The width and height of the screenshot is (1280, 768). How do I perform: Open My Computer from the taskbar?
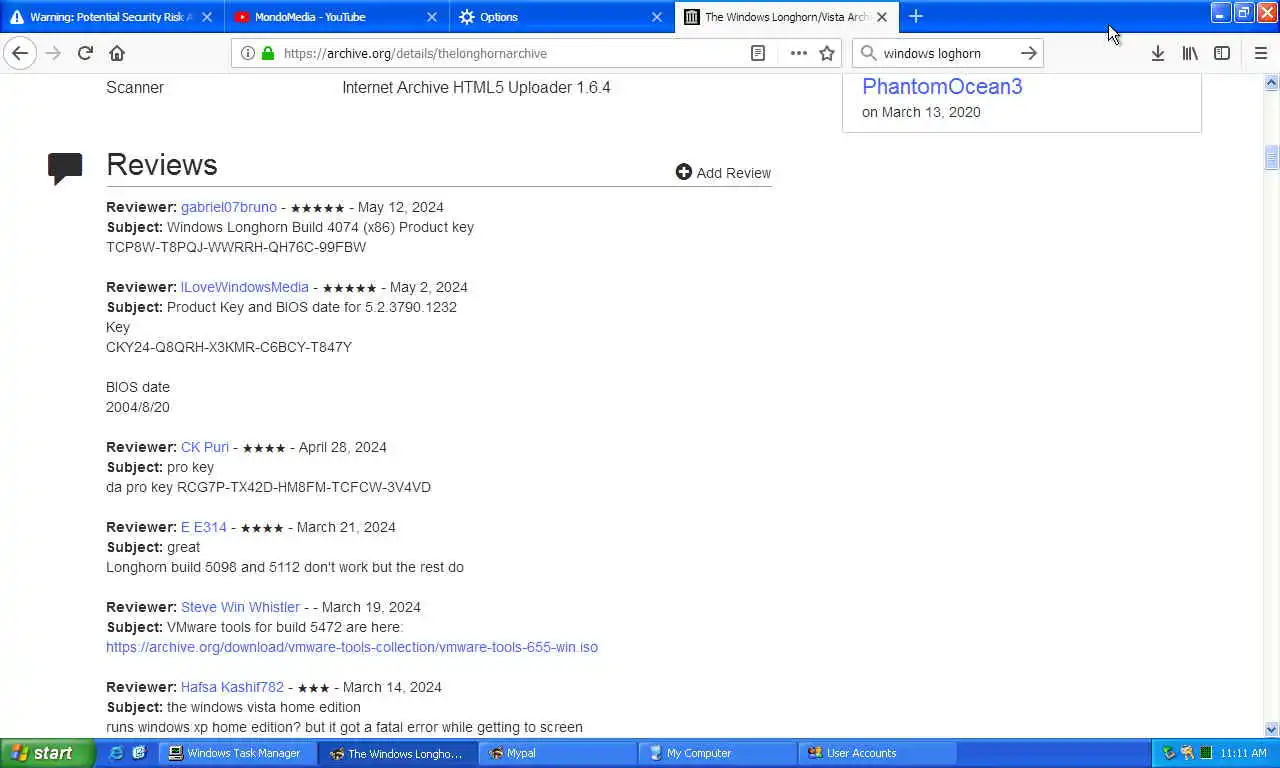(717, 753)
